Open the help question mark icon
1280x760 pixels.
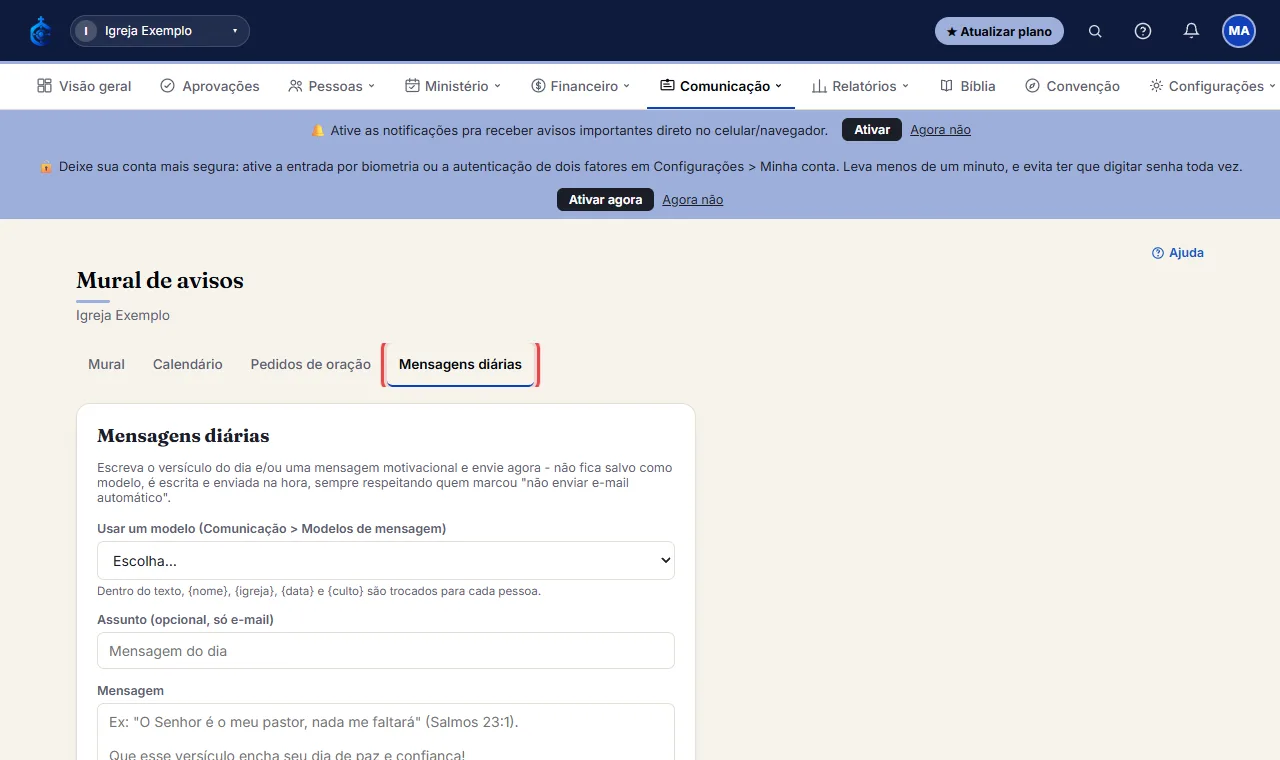[x=1143, y=31]
